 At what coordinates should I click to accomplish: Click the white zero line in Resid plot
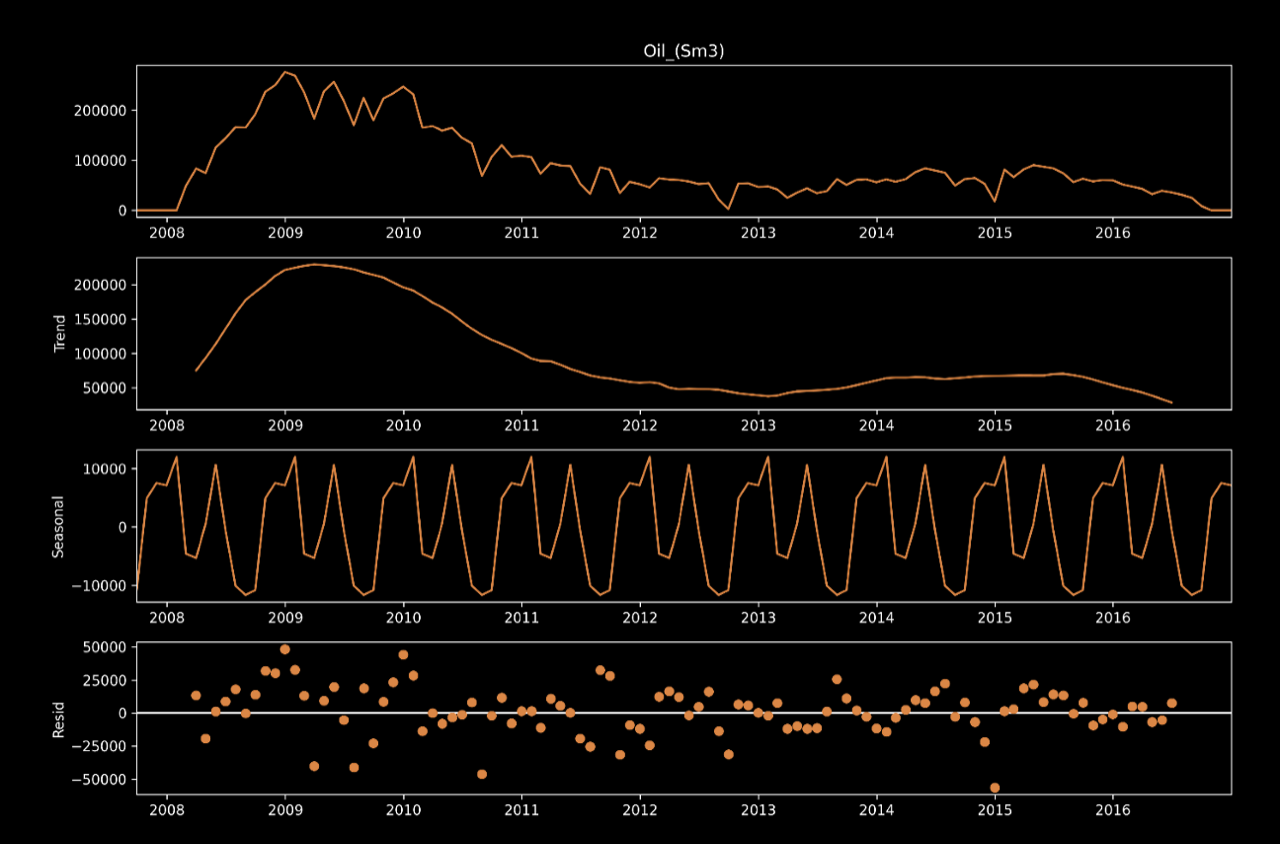point(683,713)
